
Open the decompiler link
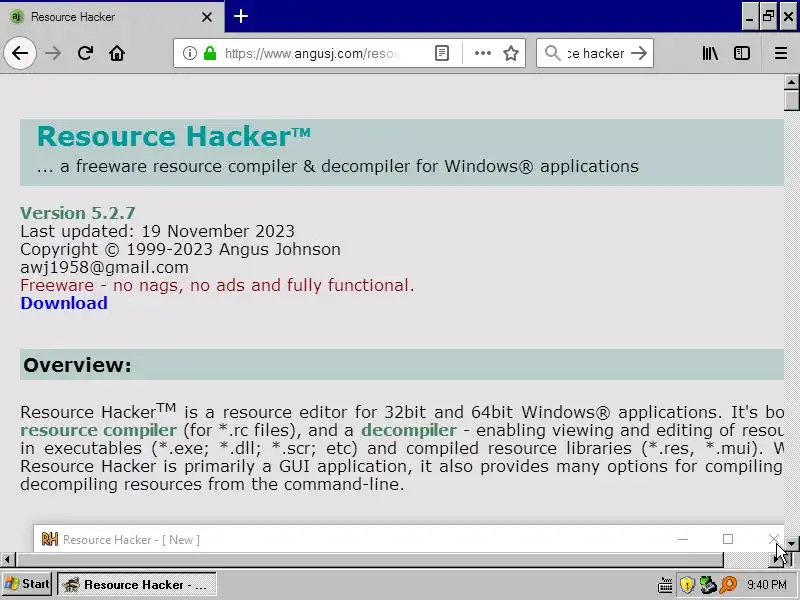coord(409,430)
